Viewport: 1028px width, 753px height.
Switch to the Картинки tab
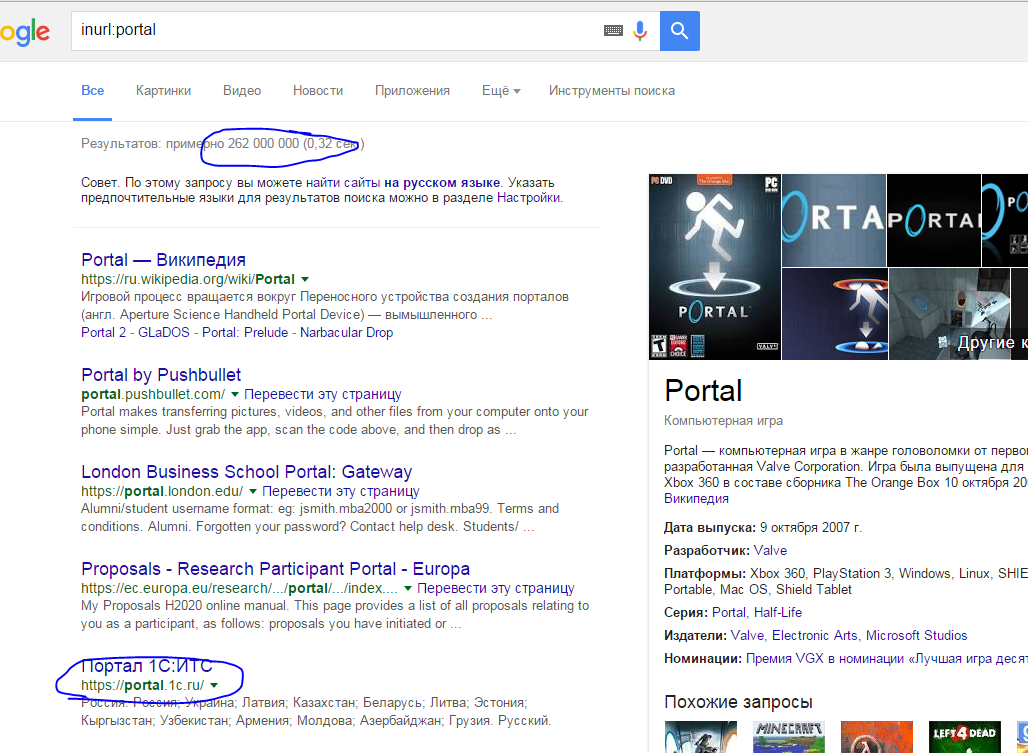click(x=163, y=90)
